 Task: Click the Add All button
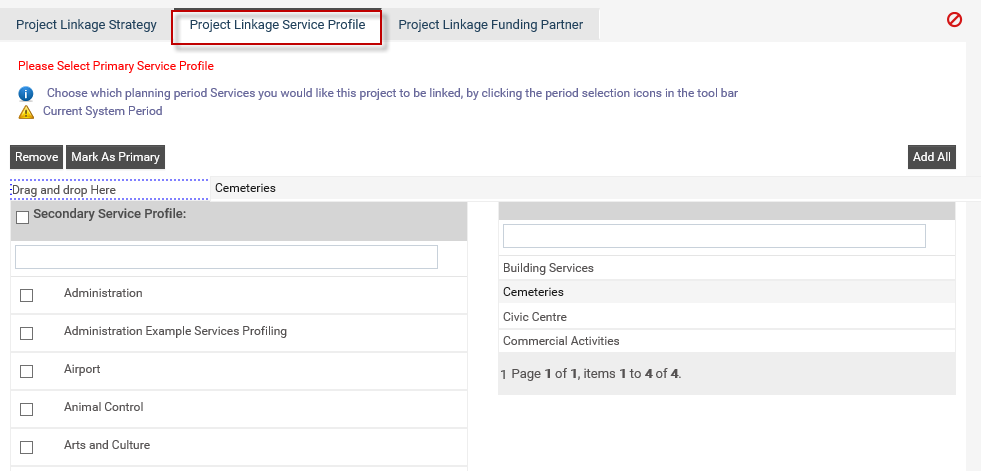pyautogui.click(x=932, y=157)
